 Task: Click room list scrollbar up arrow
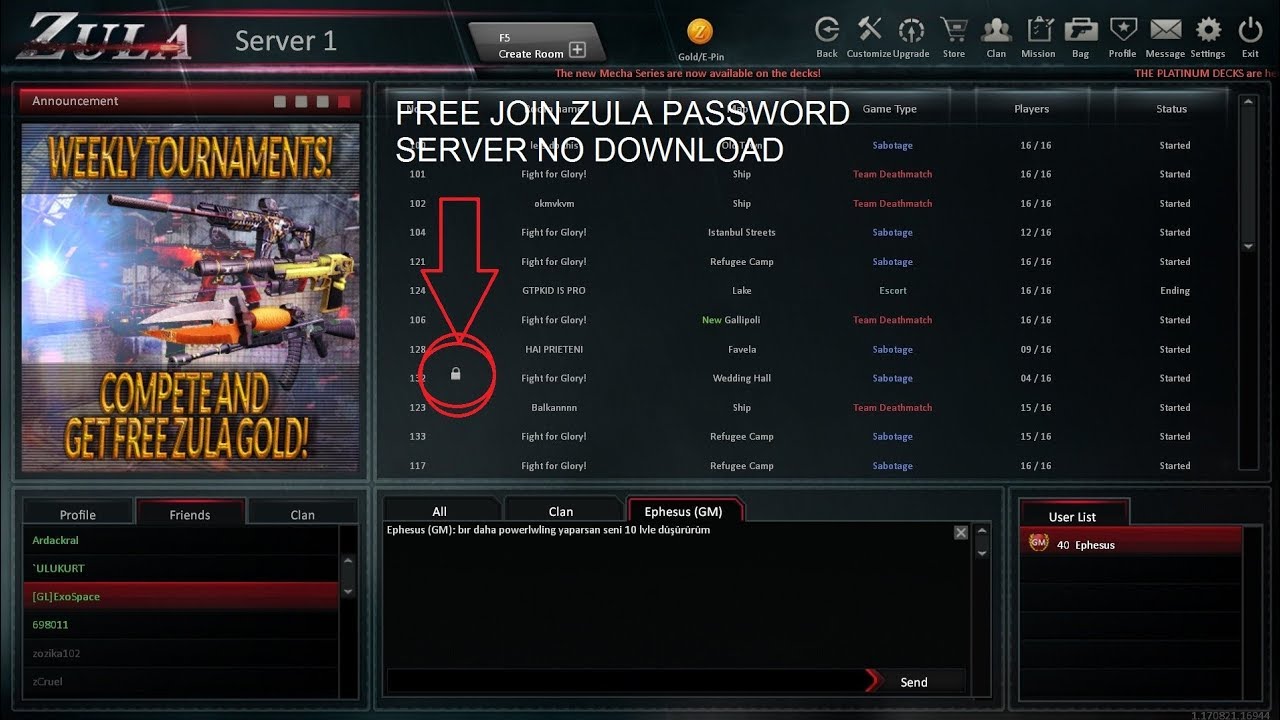1247,102
